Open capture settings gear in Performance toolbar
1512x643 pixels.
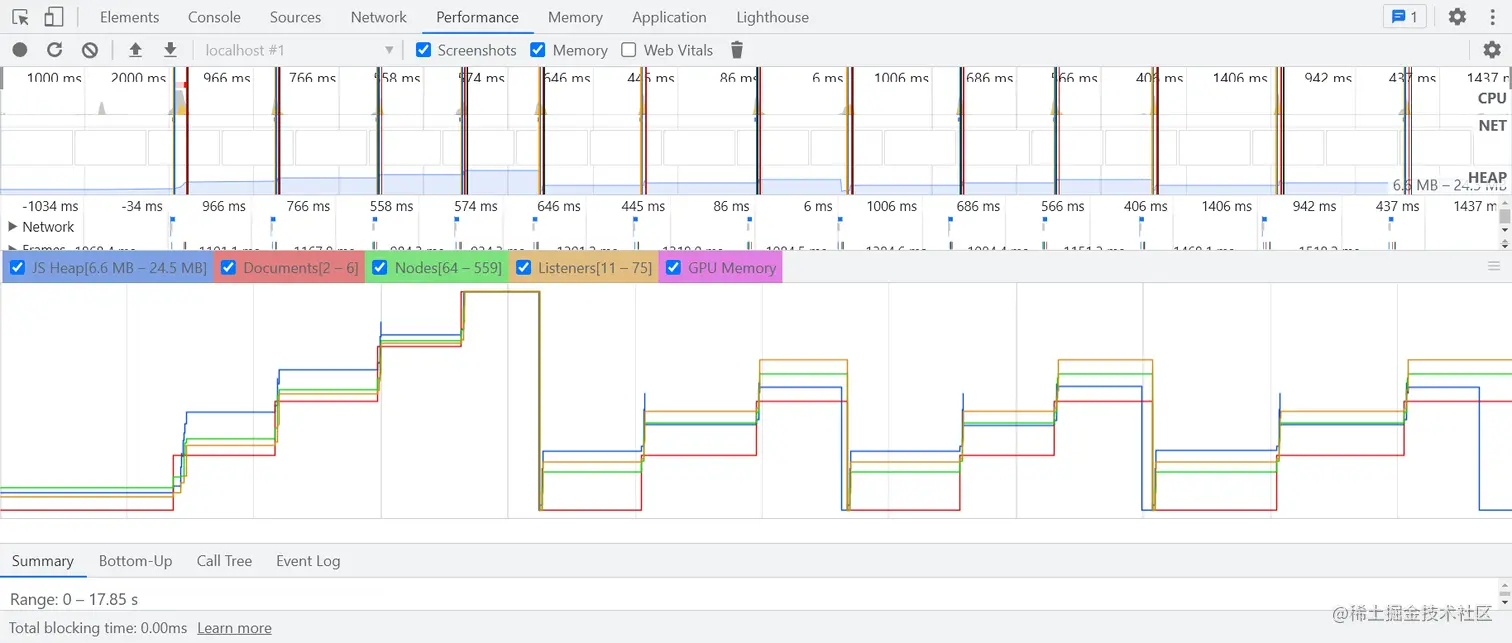tap(1492, 50)
